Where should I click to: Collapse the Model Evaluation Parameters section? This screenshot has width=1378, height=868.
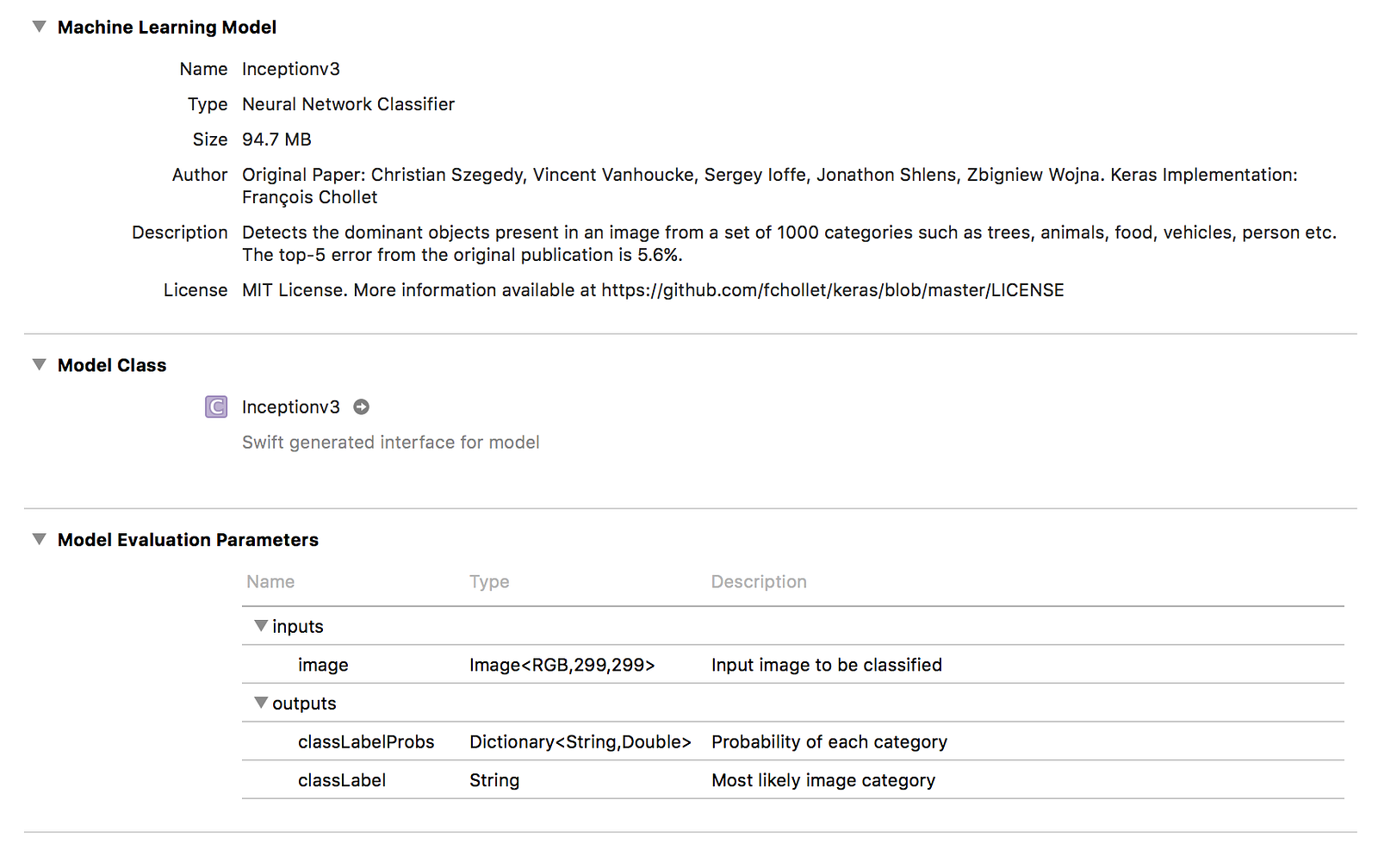coord(39,540)
